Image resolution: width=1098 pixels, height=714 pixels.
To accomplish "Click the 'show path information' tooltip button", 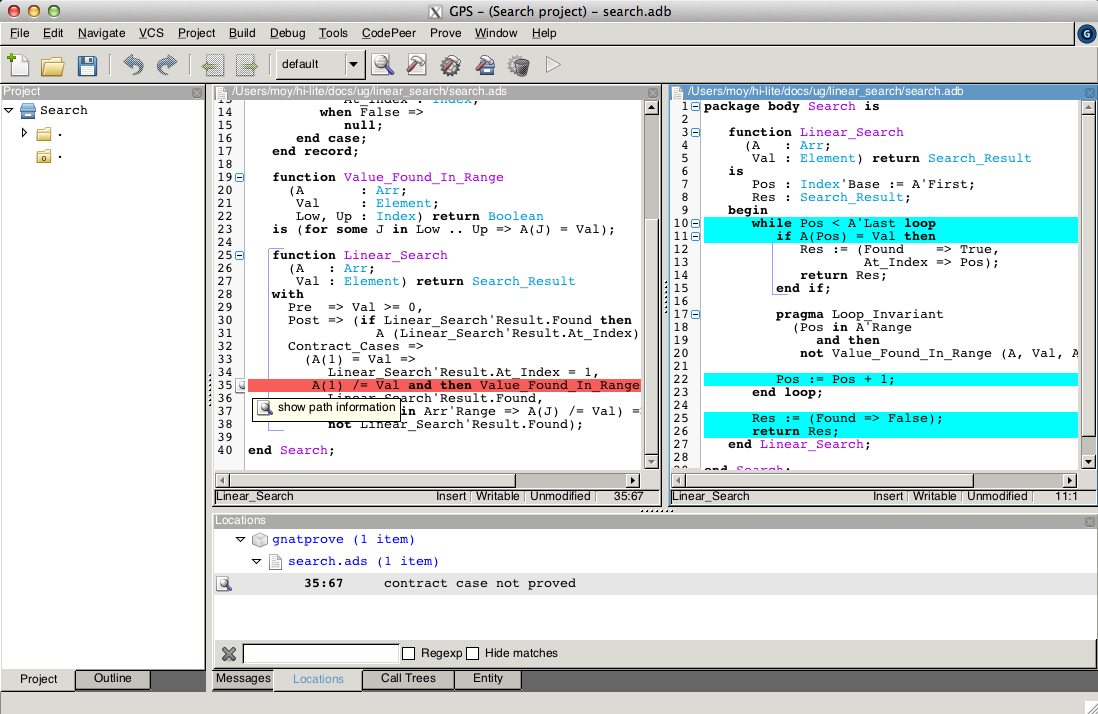I will pos(326,408).
